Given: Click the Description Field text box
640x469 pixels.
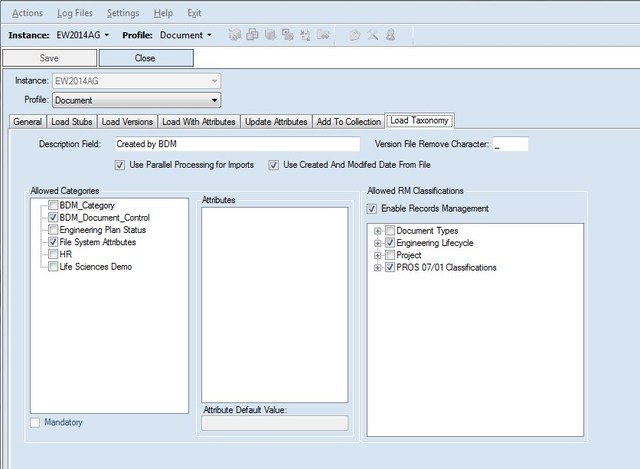Looking at the screenshot, I should tap(236, 145).
